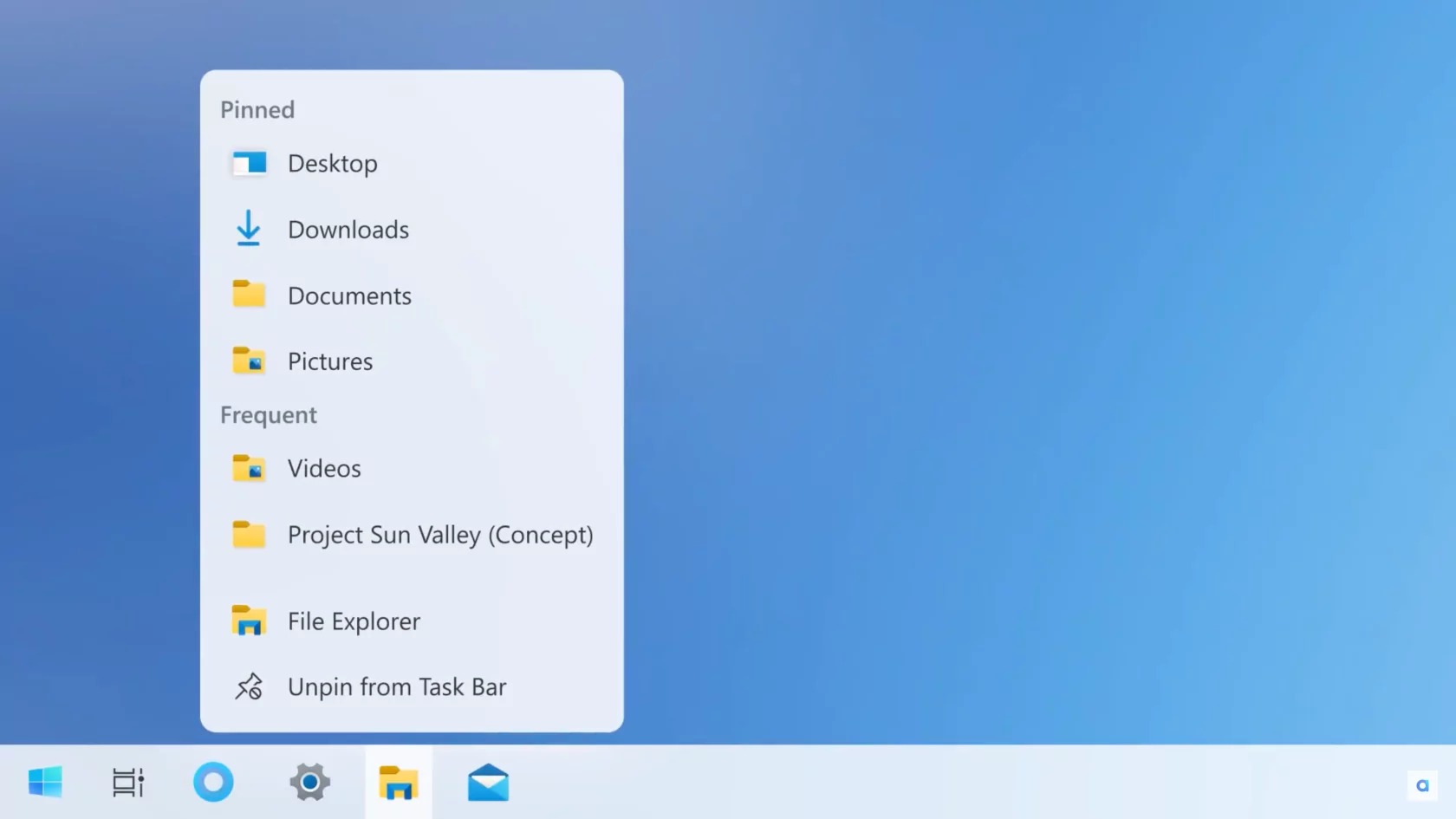Open Task View from the taskbar
This screenshot has height=819, width=1456.
pos(128,783)
